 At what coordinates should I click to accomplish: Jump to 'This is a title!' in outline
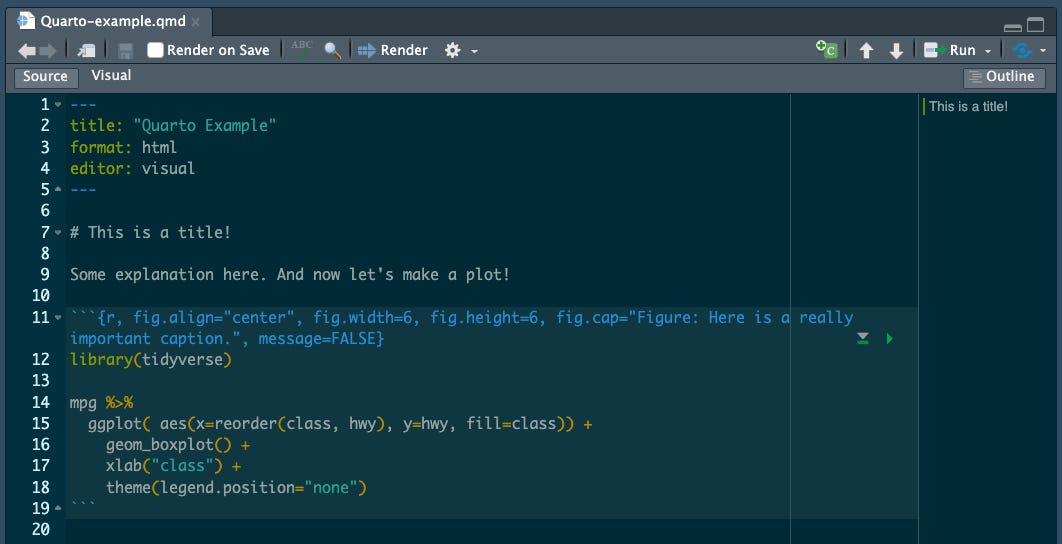point(968,106)
